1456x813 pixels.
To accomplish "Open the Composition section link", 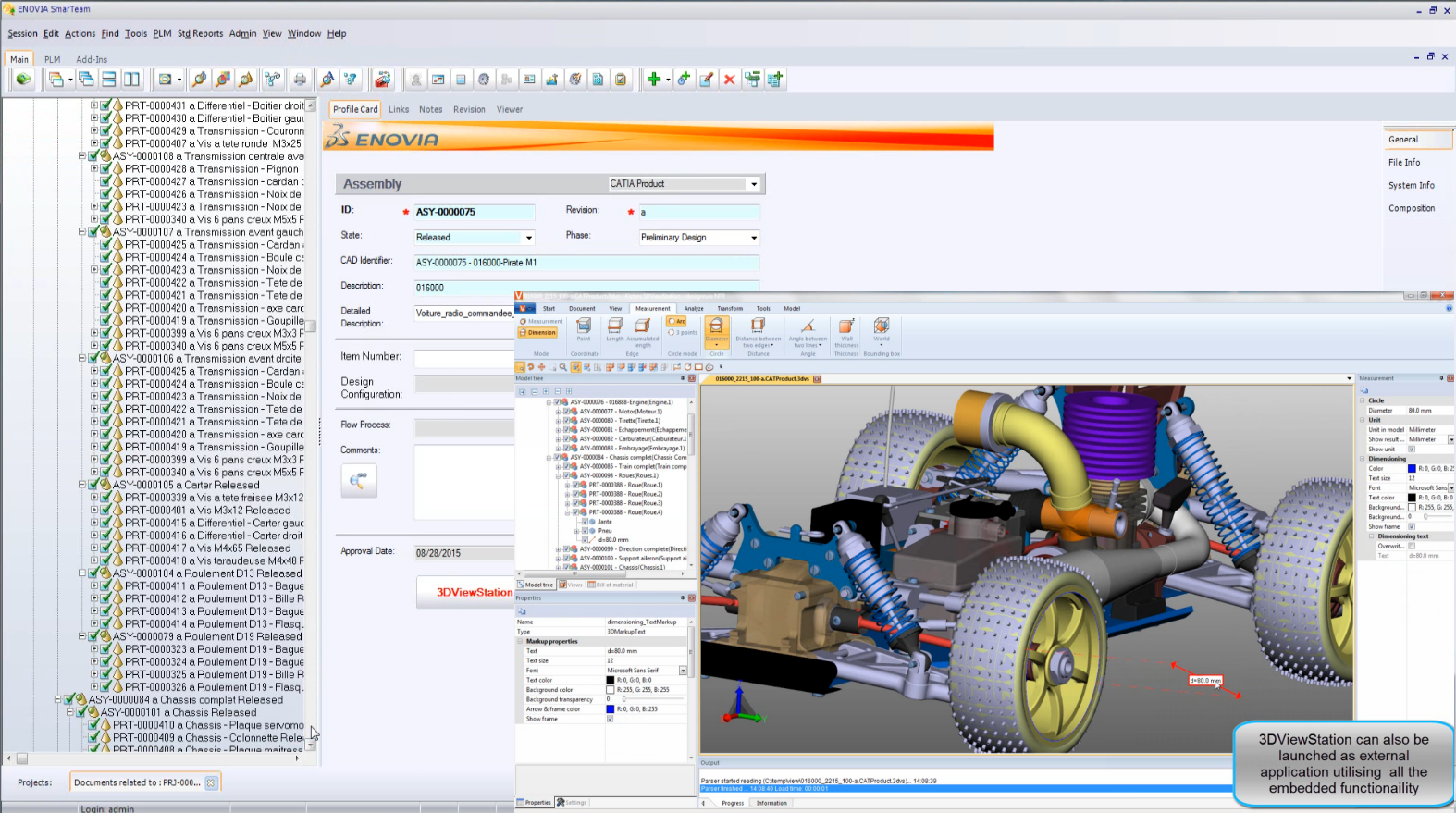I will (x=1411, y=208).
